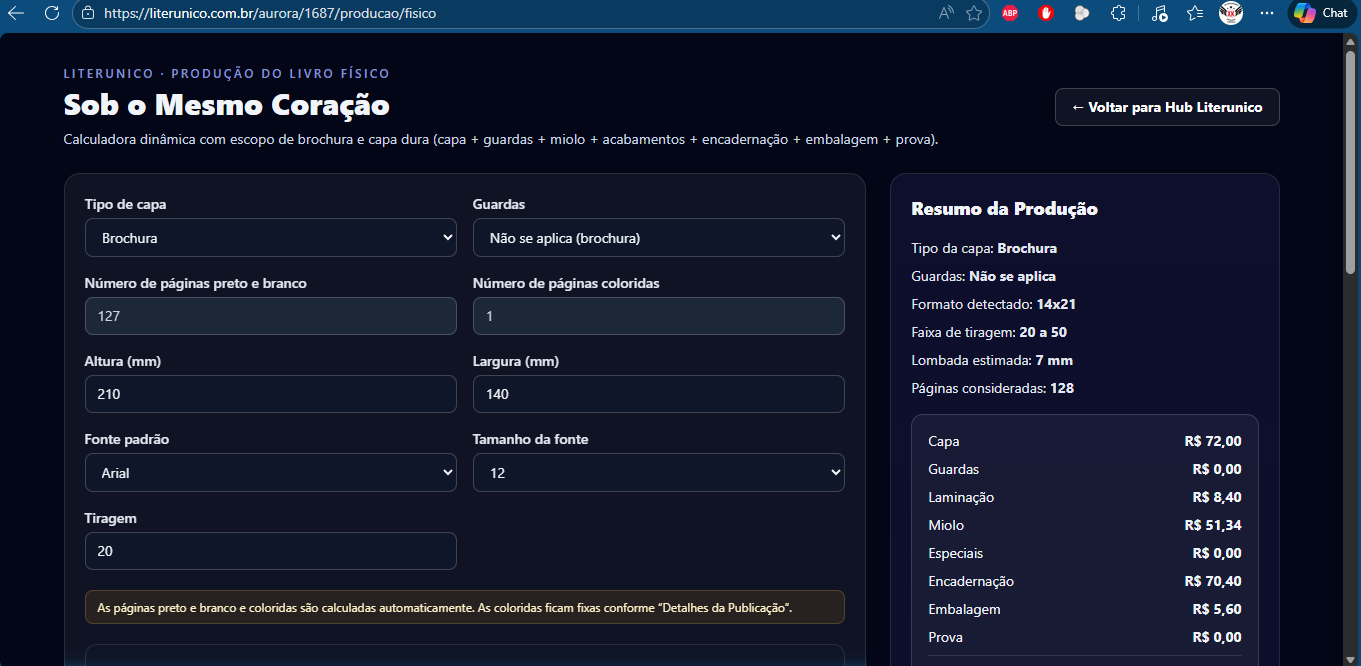The image size is (1361, 666).
Task: Open browser settings and more (three dots) menu
Action: pos(1267,13)
